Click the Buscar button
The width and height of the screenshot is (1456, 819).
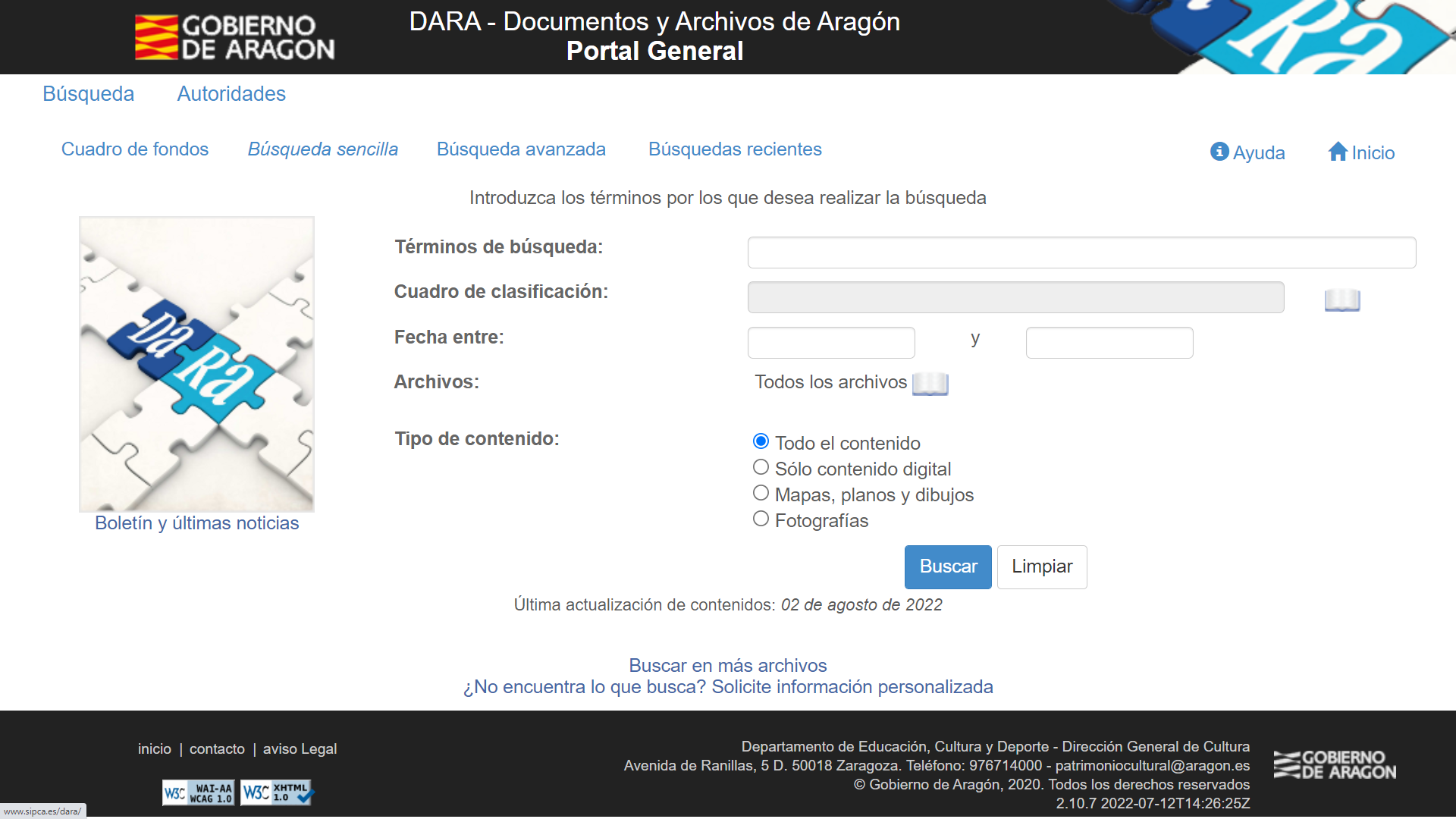(x=948, y=567)
